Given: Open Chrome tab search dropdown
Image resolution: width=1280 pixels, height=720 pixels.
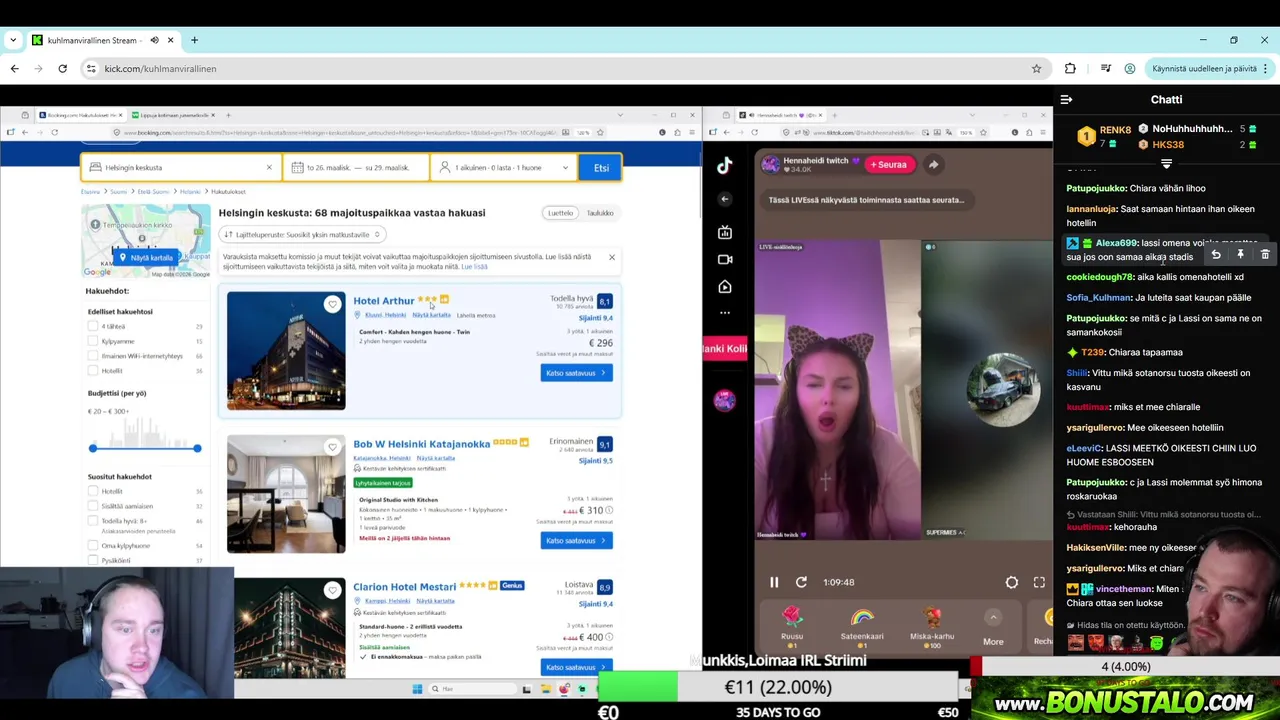Looking at the screenshot, I should point(13,40).
